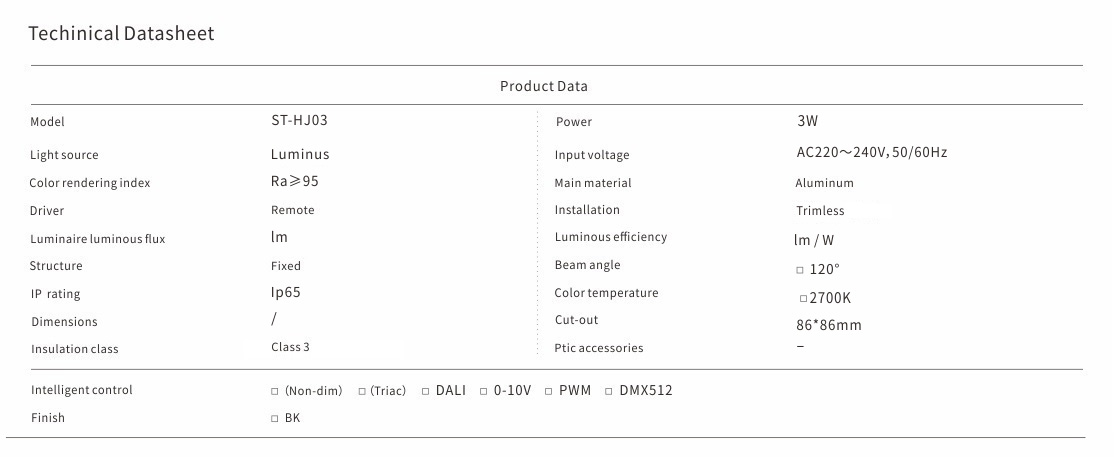Tick the PWM checkbox
Image resolution: width=1114 pixels, height=457 pixels.
(549, 391)
